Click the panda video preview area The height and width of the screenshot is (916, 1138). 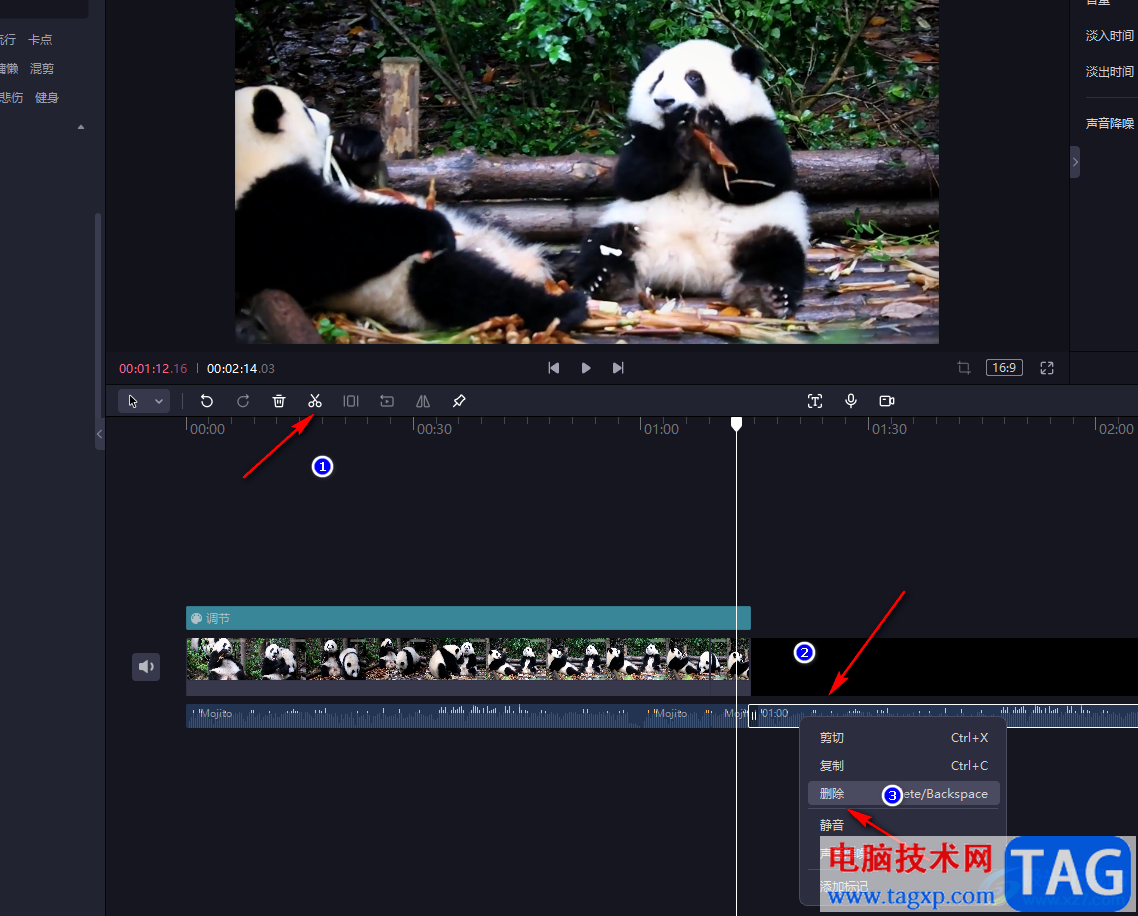(586, 172)
